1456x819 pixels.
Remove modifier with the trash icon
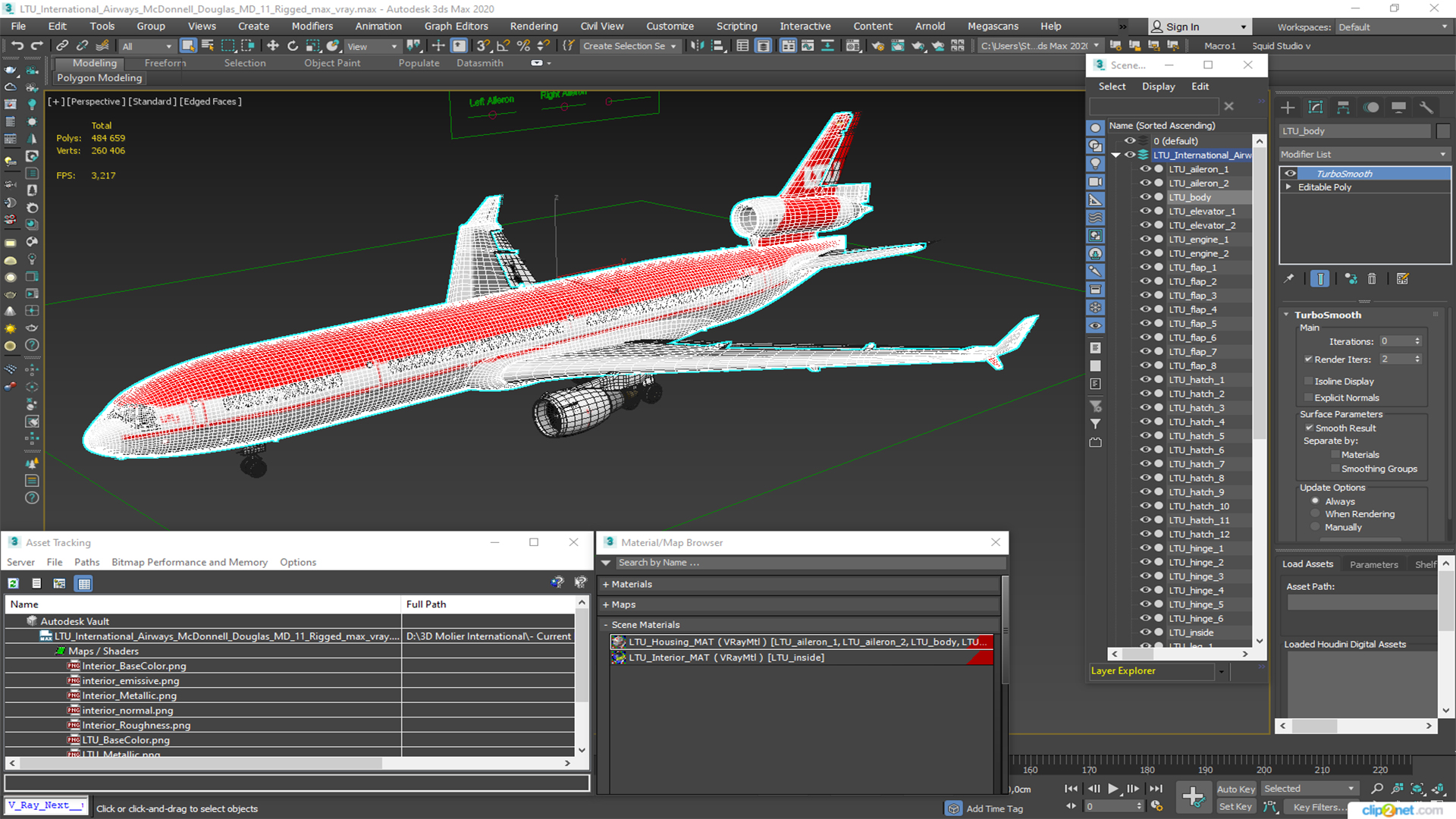pos(1372,279)
